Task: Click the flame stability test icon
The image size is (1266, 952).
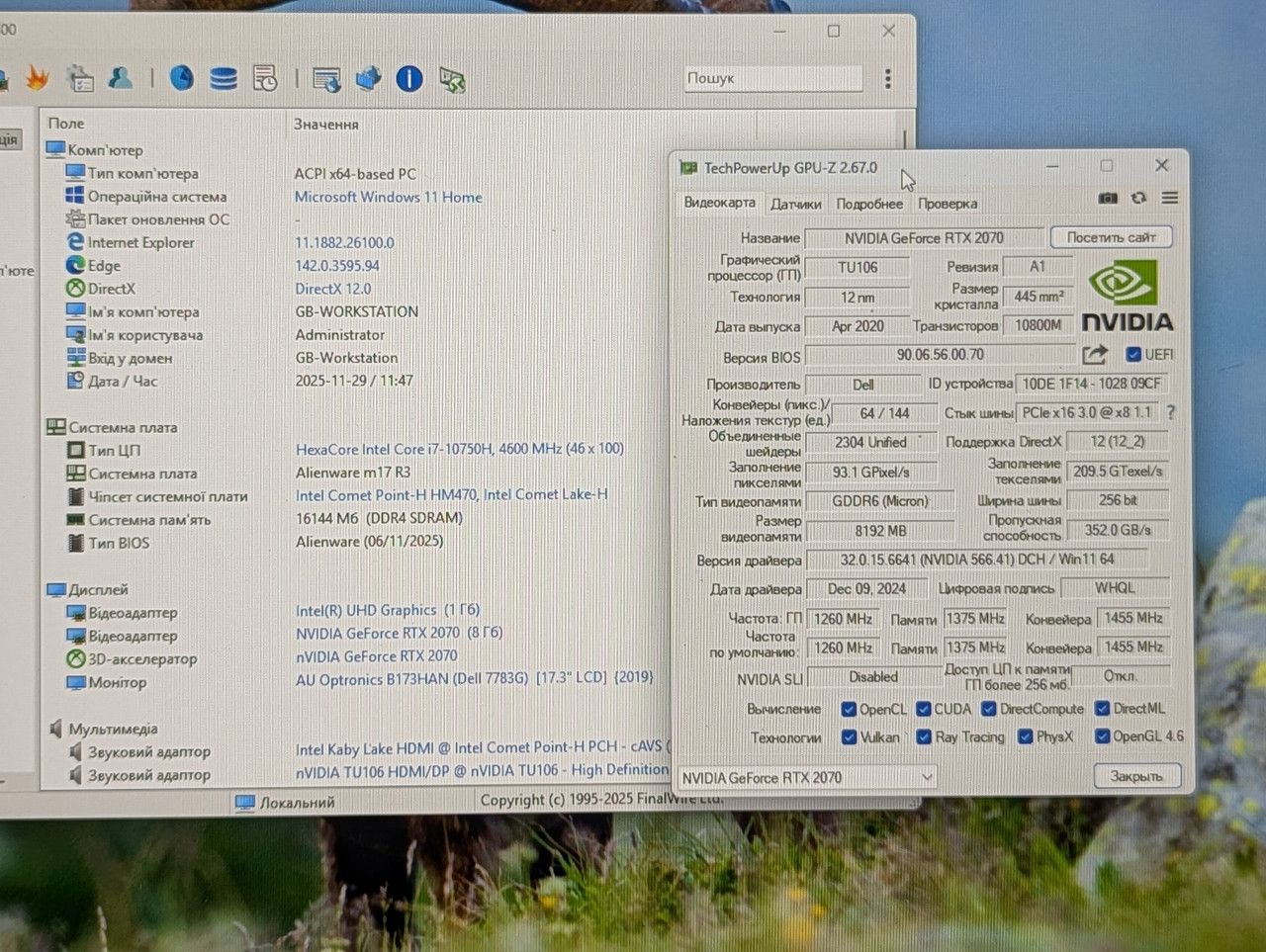Action: (x=38, y=78)
